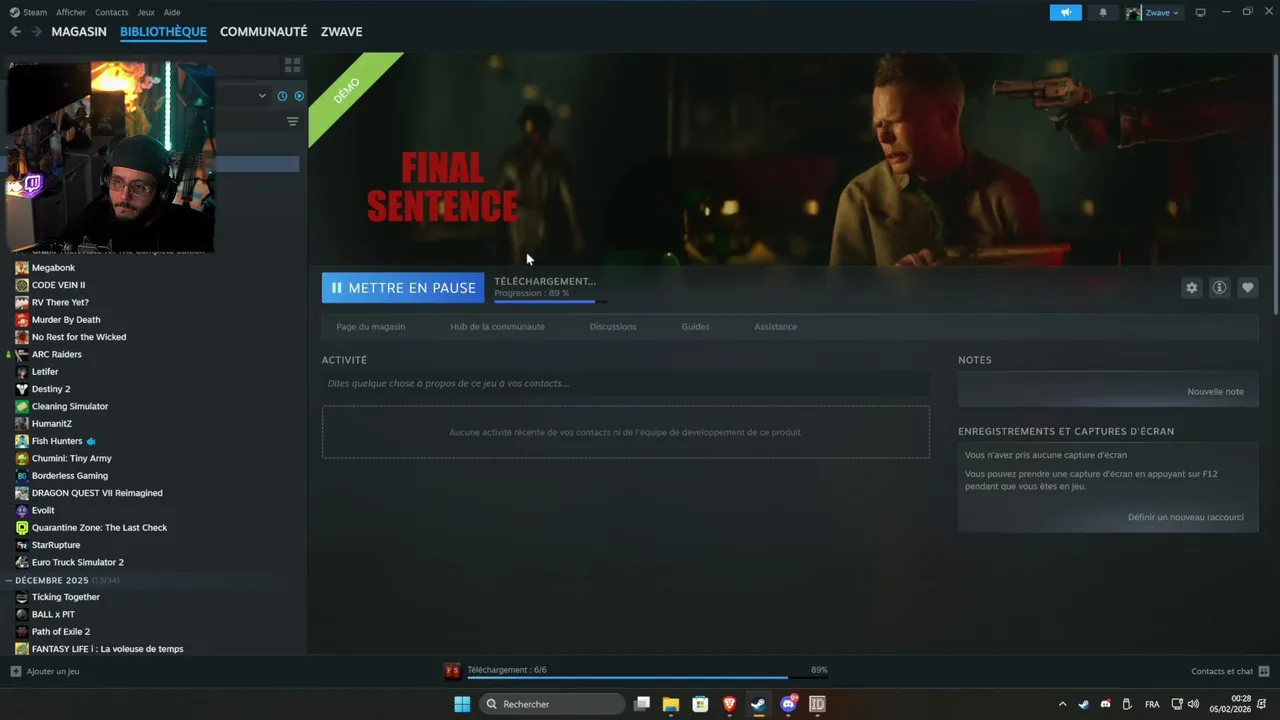Open Hub de la communauté tab
Screen dimensions: 1280x720
tap(497, 327)
